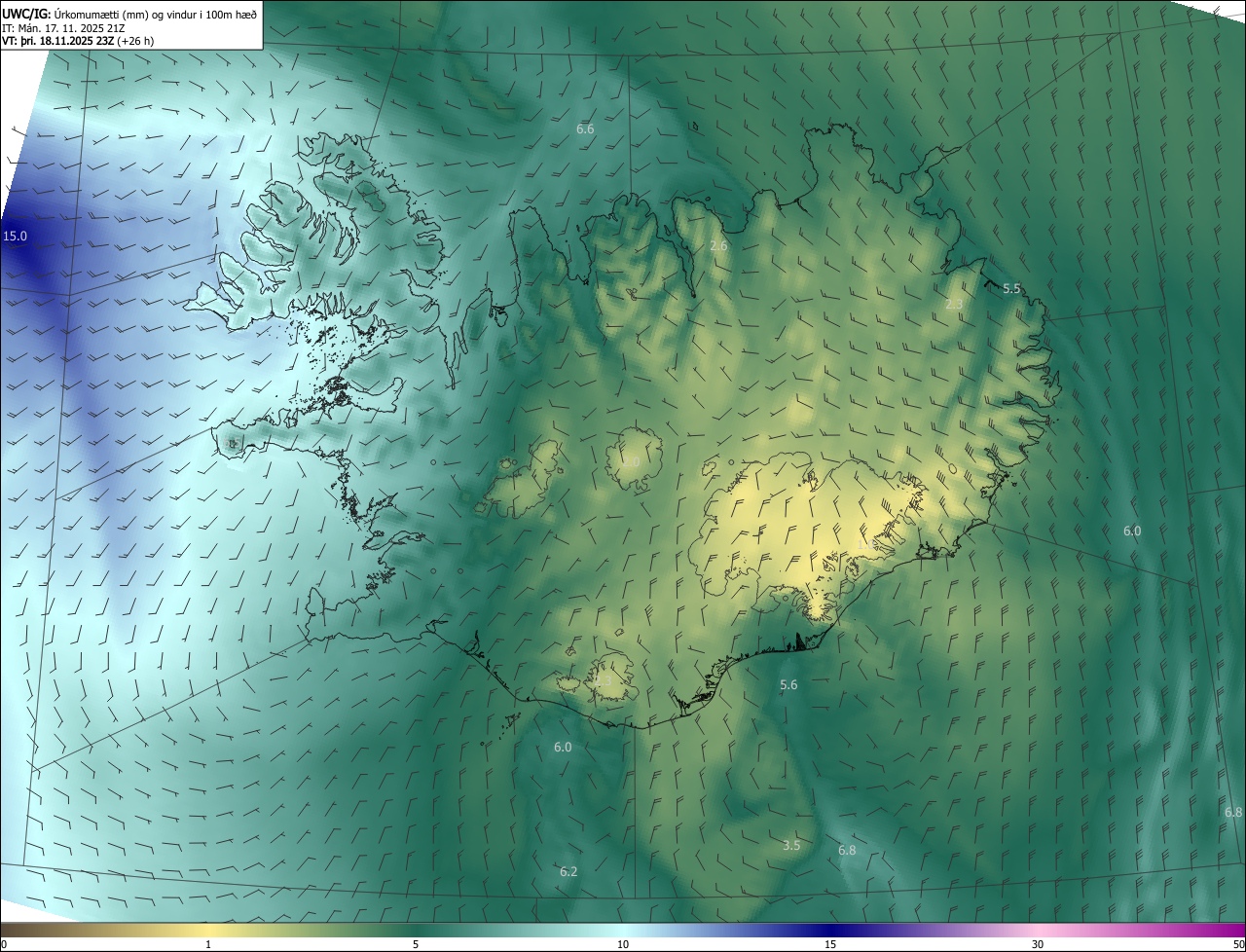Click the 15.0 value label over dark blue area
The width and height of the screenshot is (1246, 952).
(15, 236)
